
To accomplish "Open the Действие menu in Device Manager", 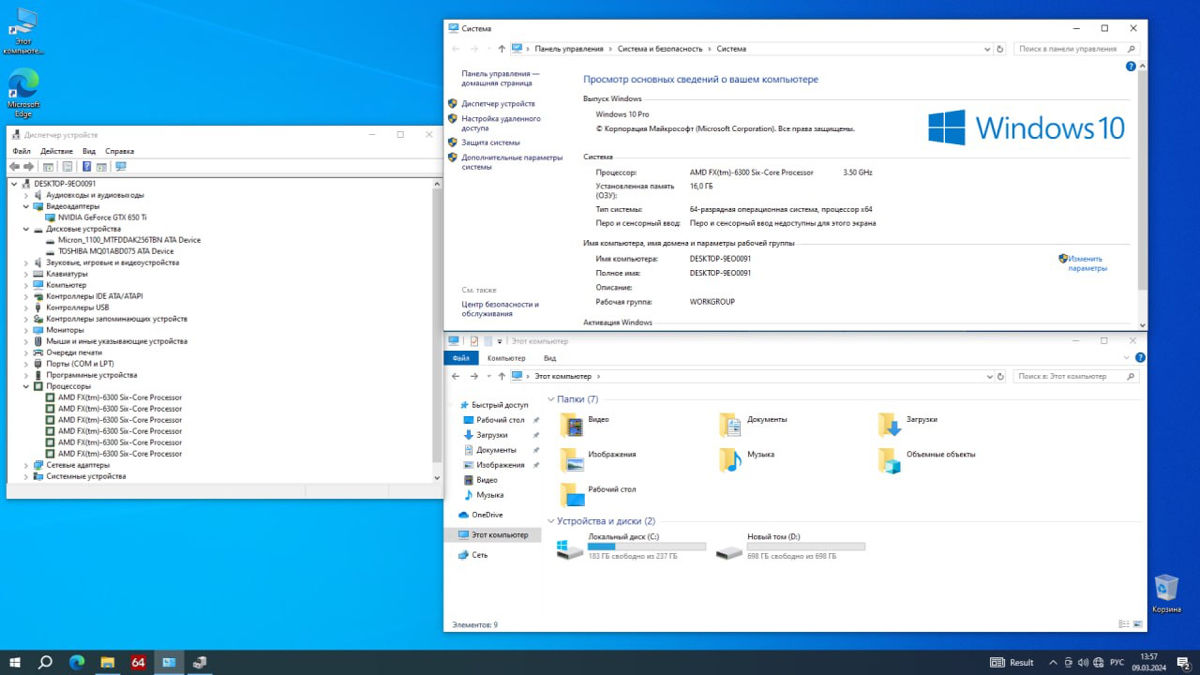I will pos(57,151).
